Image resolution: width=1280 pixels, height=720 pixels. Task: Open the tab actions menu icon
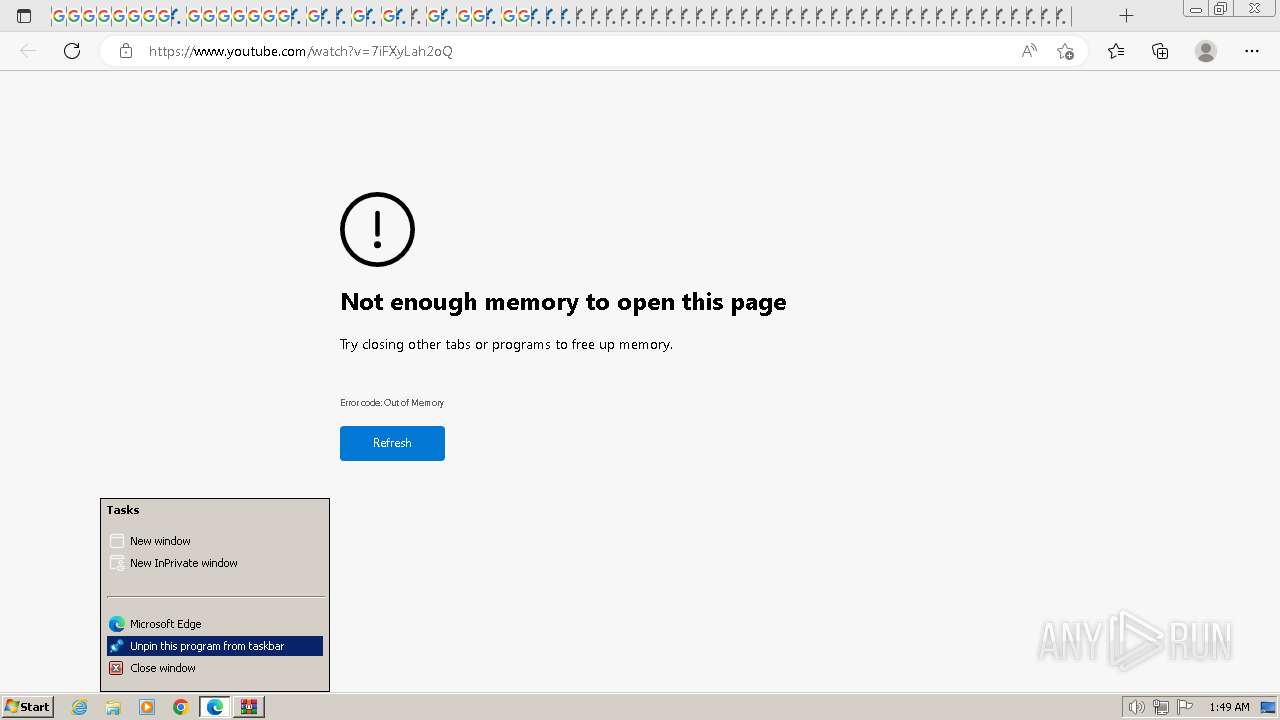[x=24, y=16]
